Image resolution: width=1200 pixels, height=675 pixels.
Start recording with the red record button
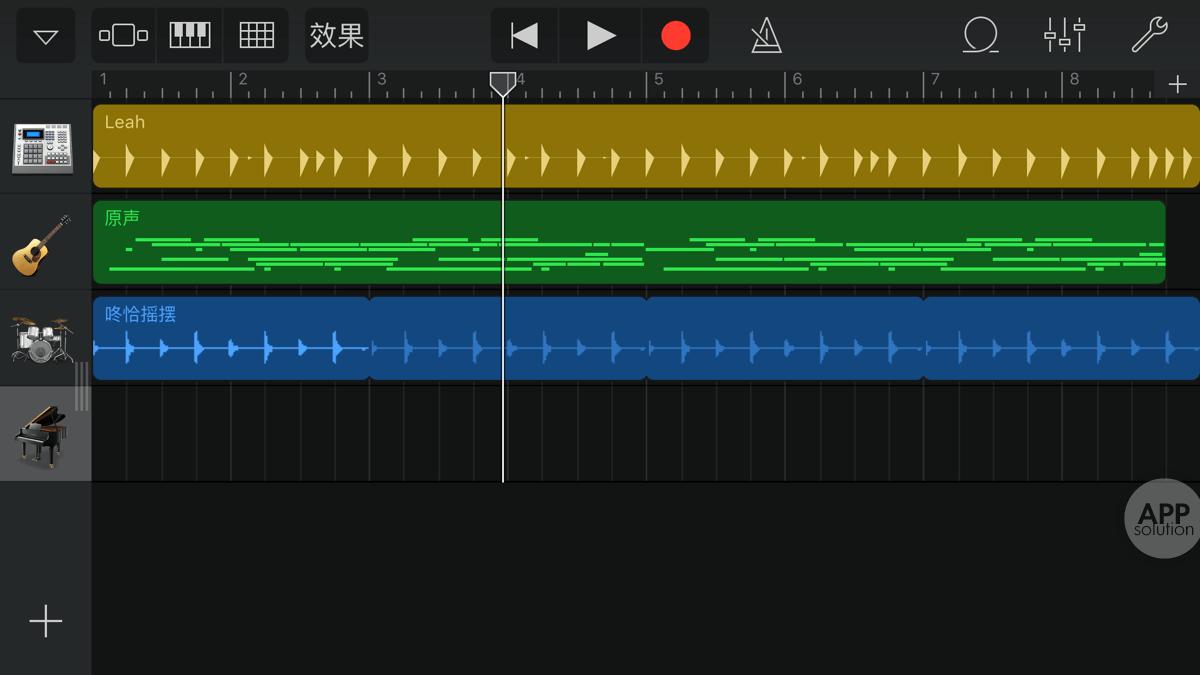[676, 36]
